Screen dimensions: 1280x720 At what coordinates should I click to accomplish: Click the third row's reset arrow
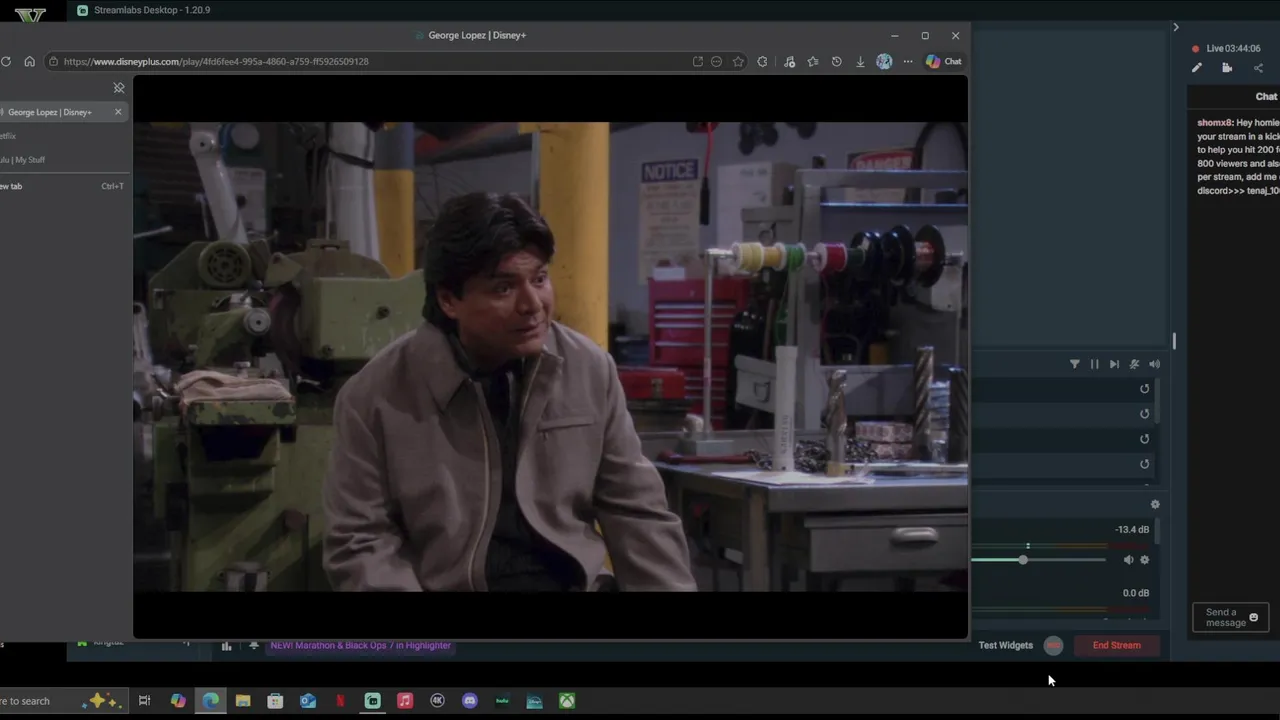[x=1145, y=439]
